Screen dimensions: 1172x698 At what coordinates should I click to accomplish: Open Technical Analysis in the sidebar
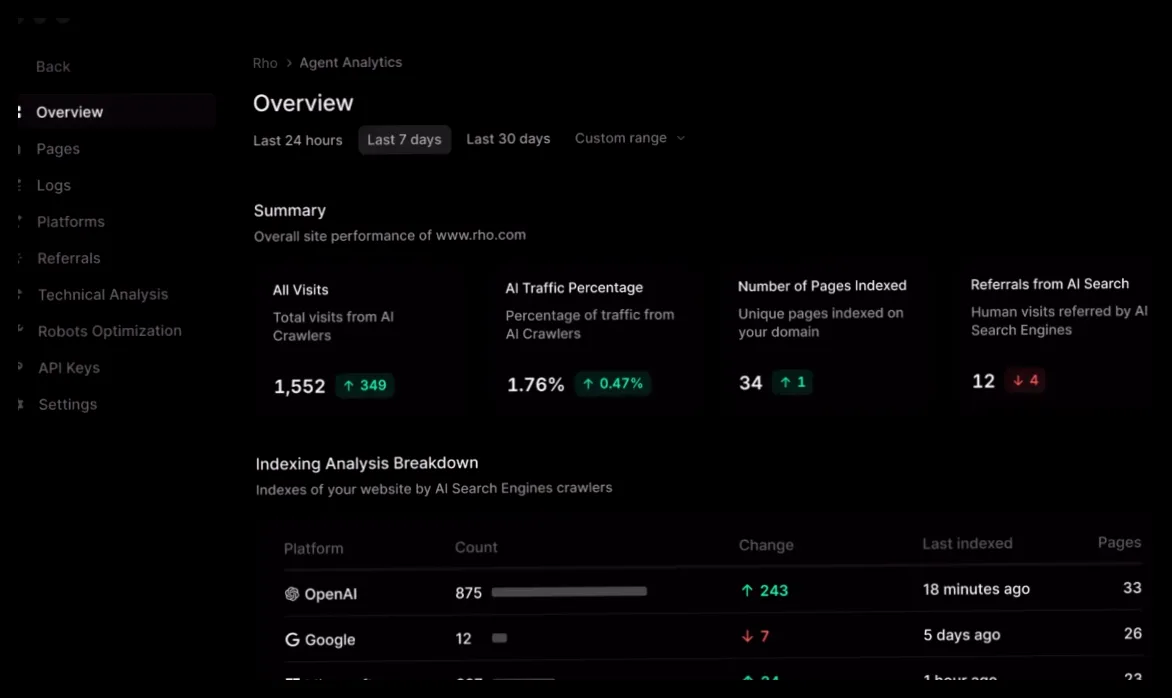pyautogui.click(x=103, y=294)
